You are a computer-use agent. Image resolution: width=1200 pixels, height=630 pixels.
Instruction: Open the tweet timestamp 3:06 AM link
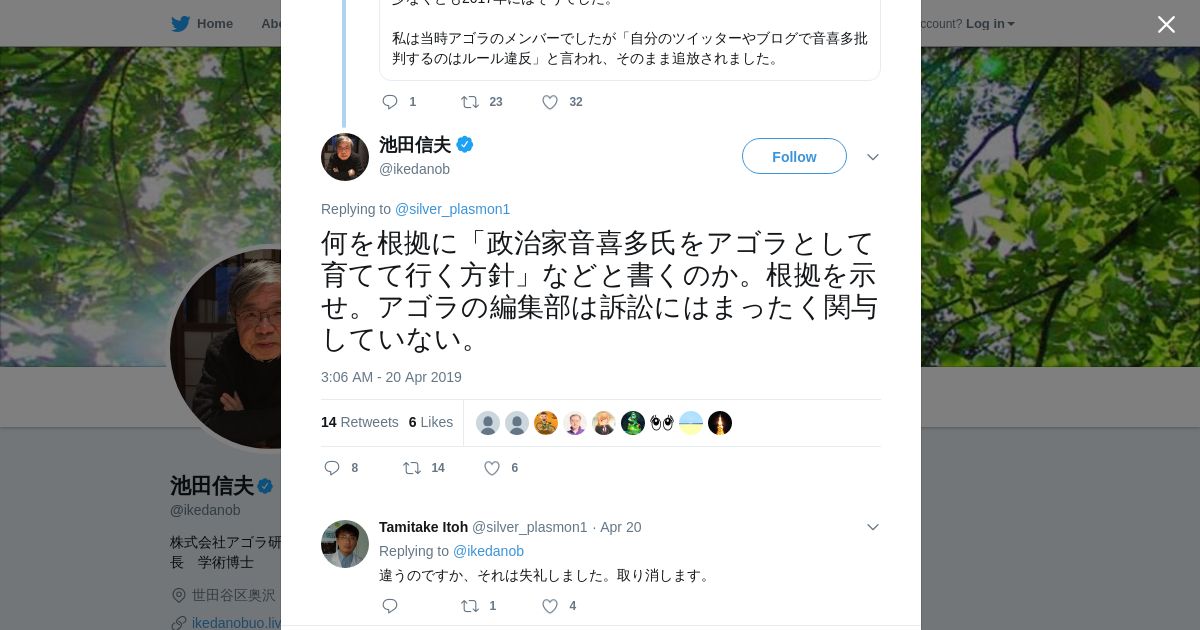tap(391, 377)
